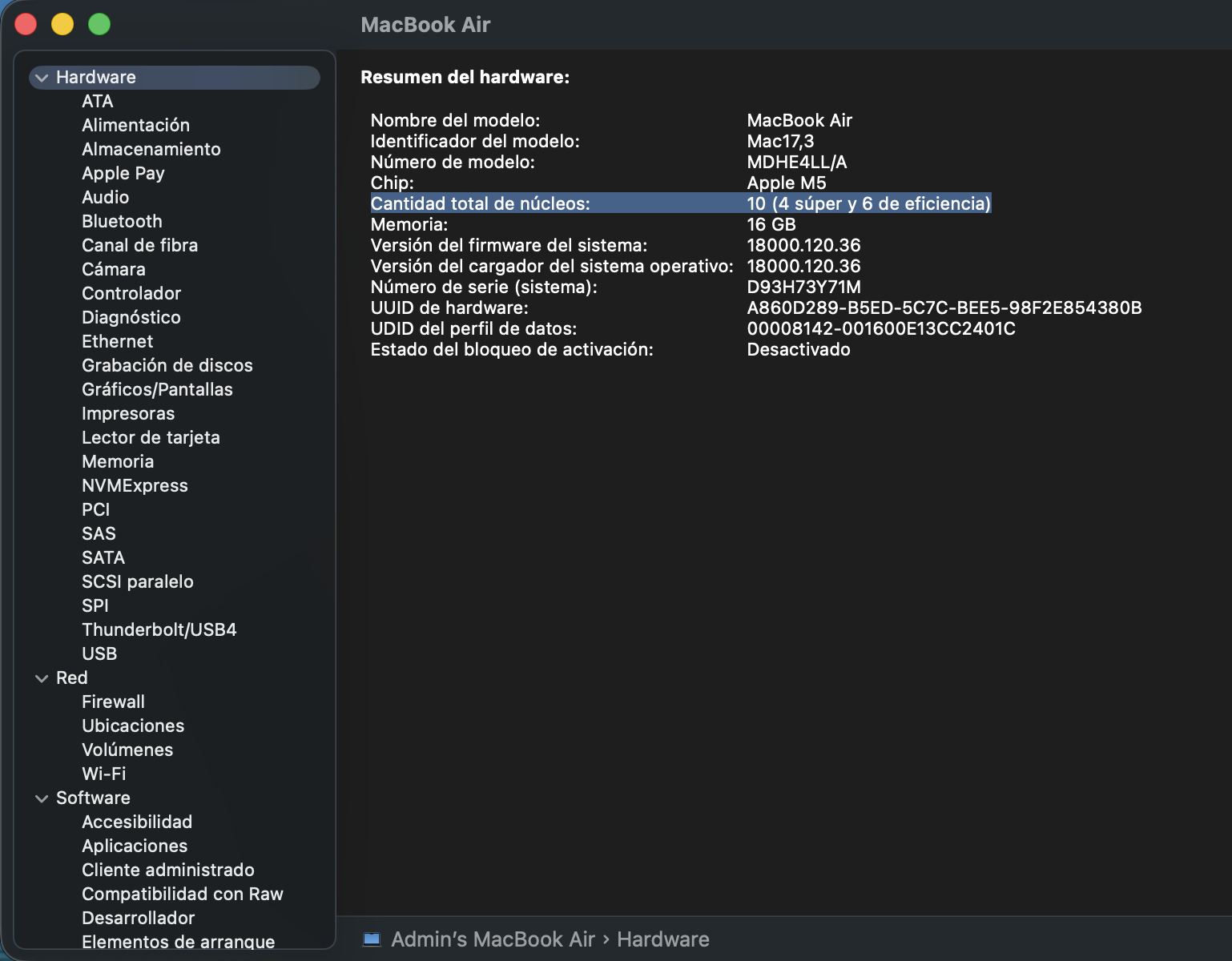Open Accesibilidad under Software

tap(137, 822)
